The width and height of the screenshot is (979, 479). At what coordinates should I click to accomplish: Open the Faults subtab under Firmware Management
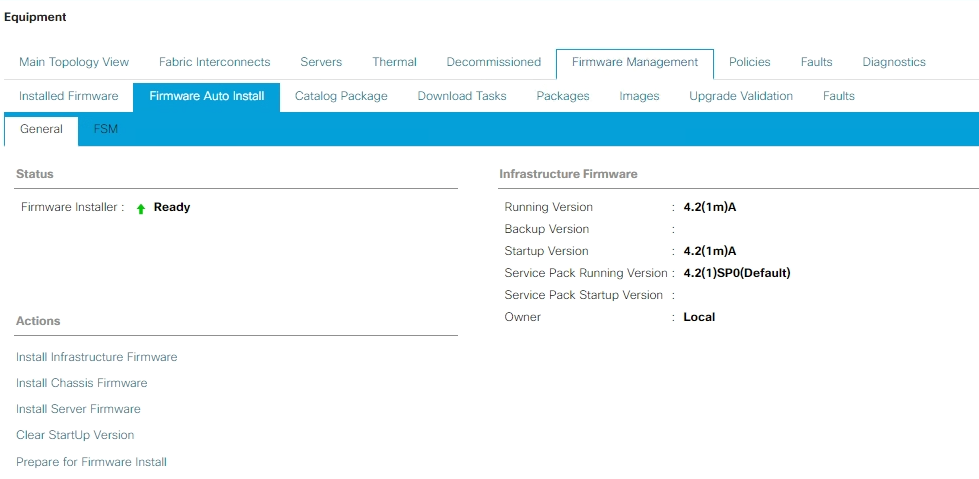(839, 96)
